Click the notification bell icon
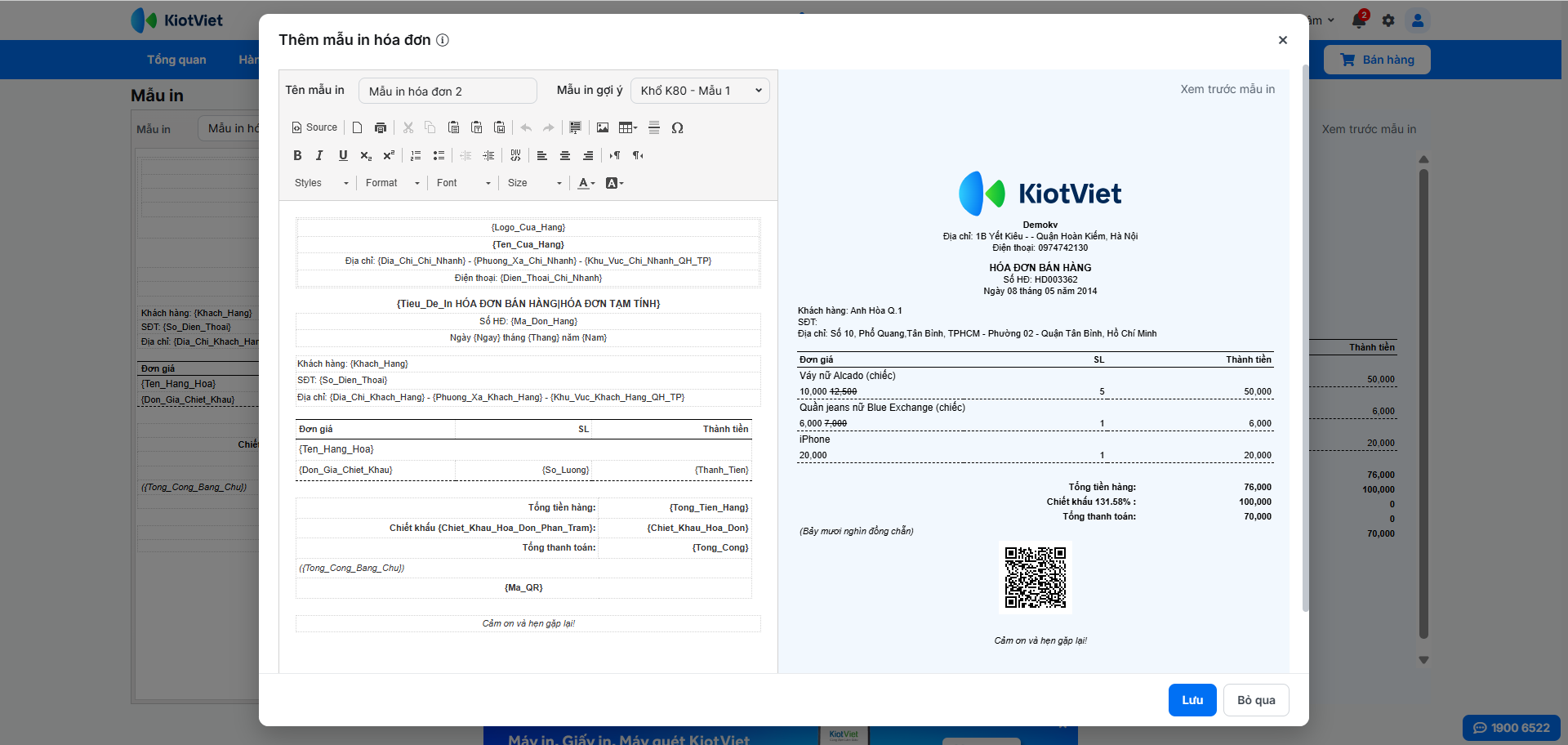 coord(1360,20)
